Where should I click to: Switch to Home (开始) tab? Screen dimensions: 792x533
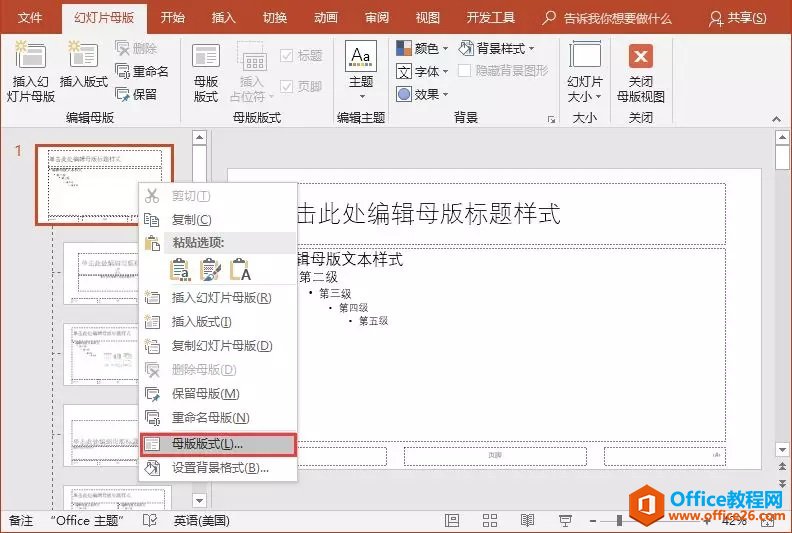click(x=172, y=18)
